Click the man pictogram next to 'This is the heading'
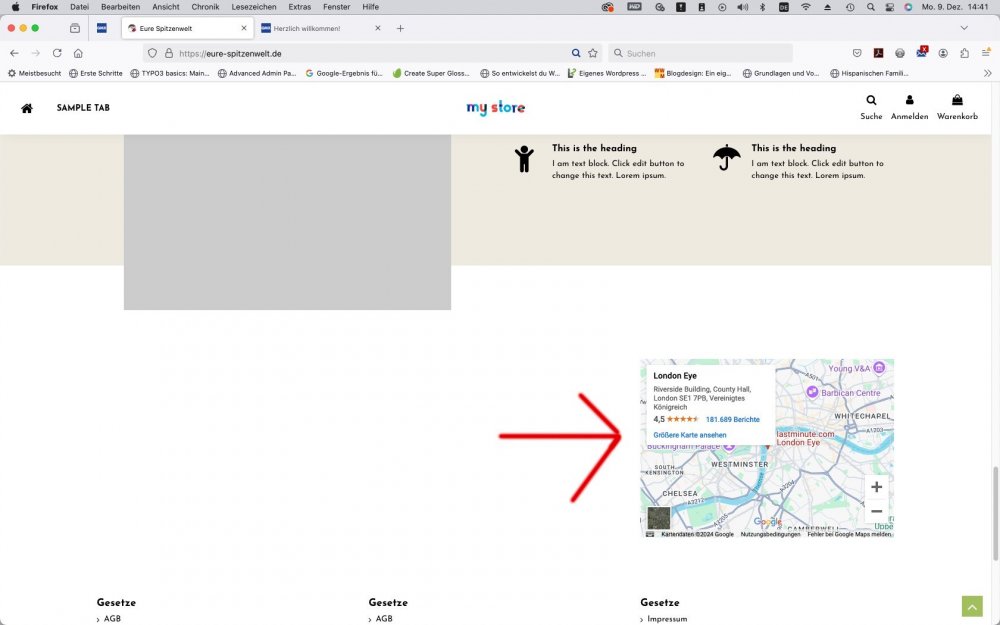The width and height of the screenshot is (1000, 625). coord(524,158)
